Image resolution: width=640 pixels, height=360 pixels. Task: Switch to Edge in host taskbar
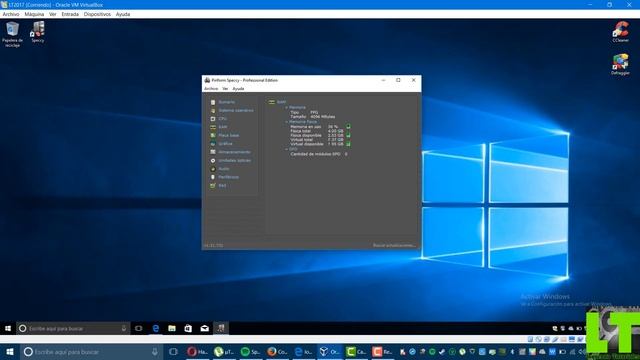tap(303, 352)
